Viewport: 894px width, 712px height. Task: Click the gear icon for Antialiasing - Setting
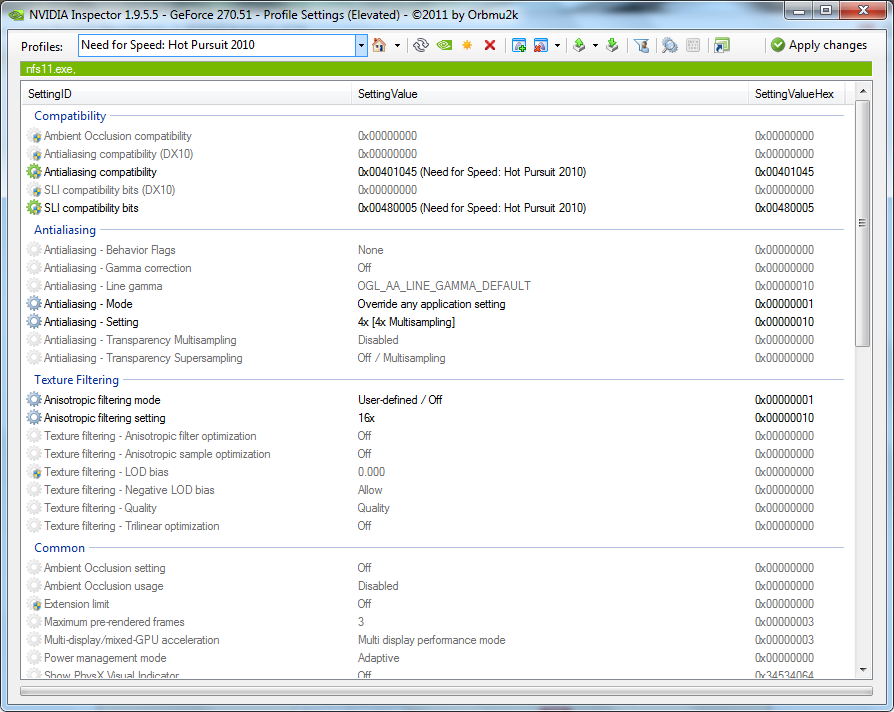point(34,322)
